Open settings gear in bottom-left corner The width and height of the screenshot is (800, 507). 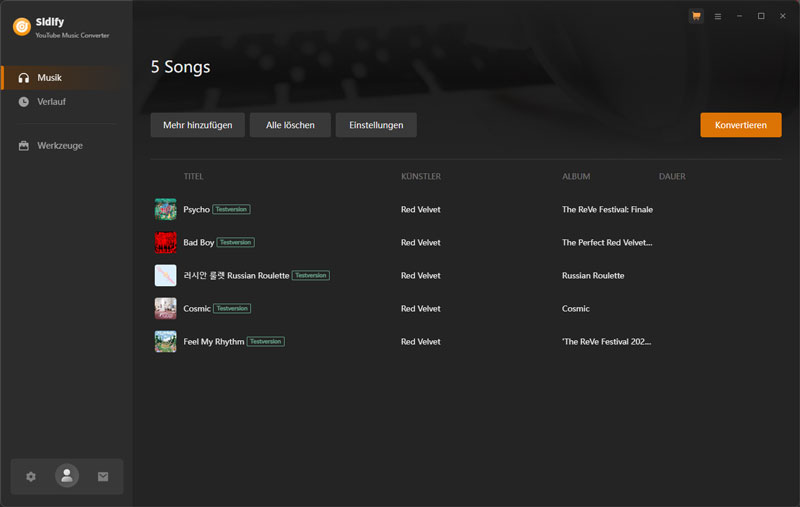click(31, 477)
